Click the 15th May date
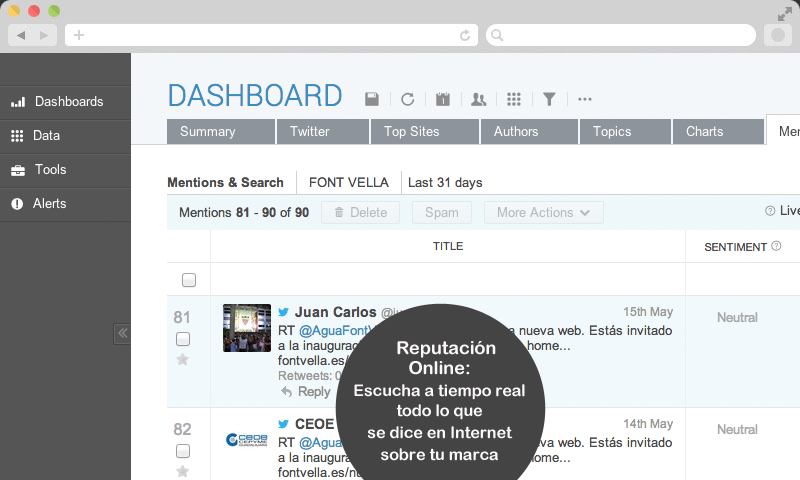The image size is (800, 480). click(x=648, y=312)
